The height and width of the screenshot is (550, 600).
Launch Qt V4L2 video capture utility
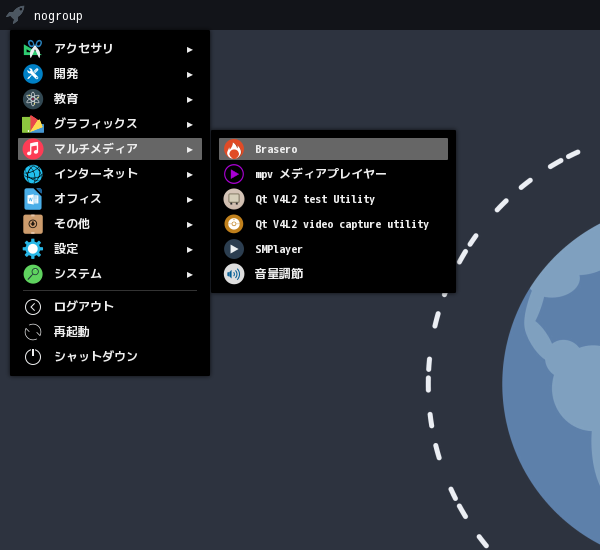coord(333,224)
